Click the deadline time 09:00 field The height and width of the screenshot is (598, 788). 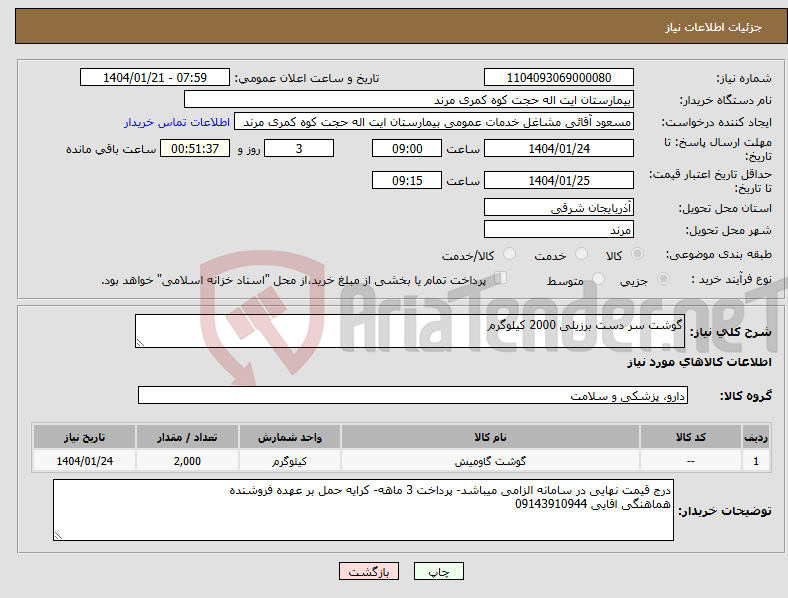pos(407,148)
